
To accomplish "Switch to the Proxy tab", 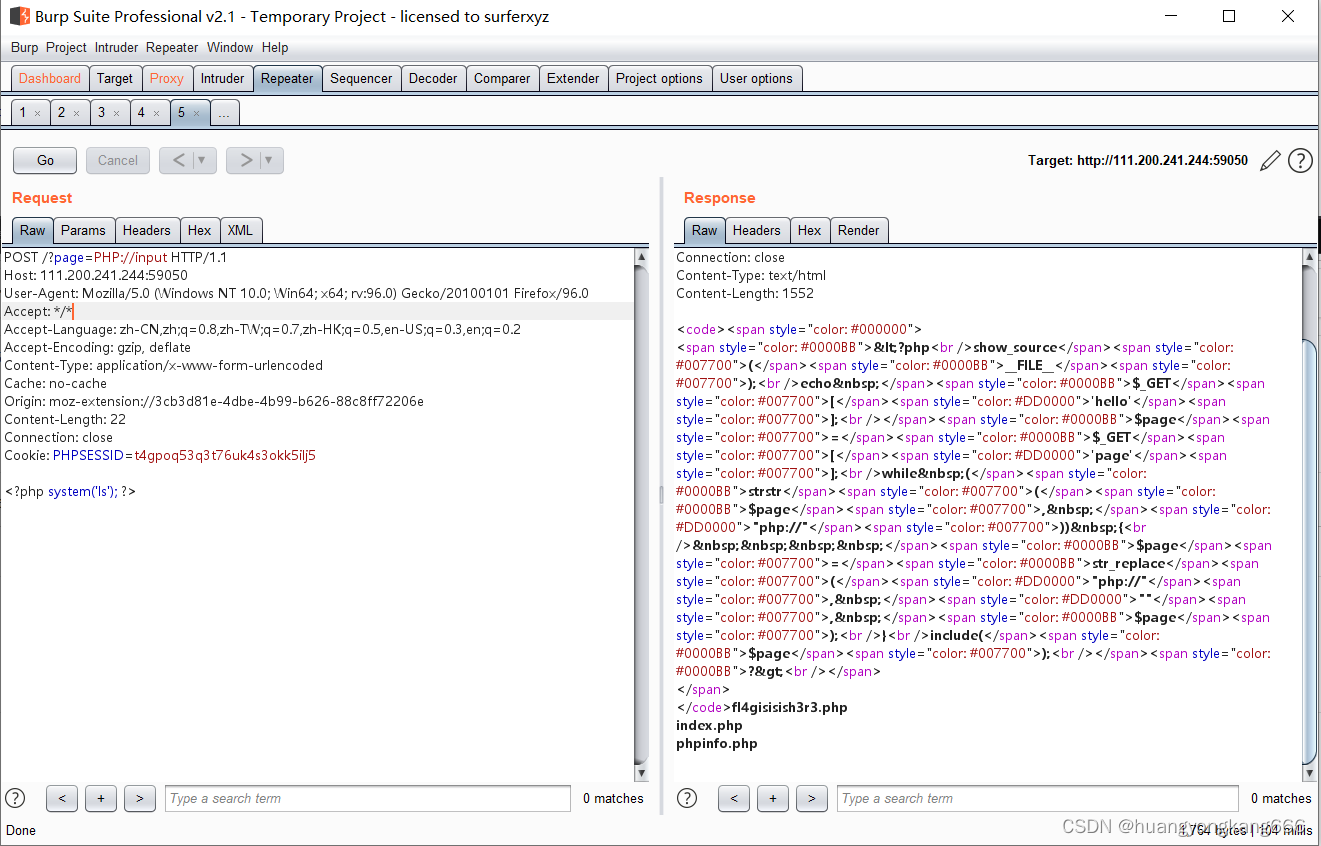I will coord(167,78).
